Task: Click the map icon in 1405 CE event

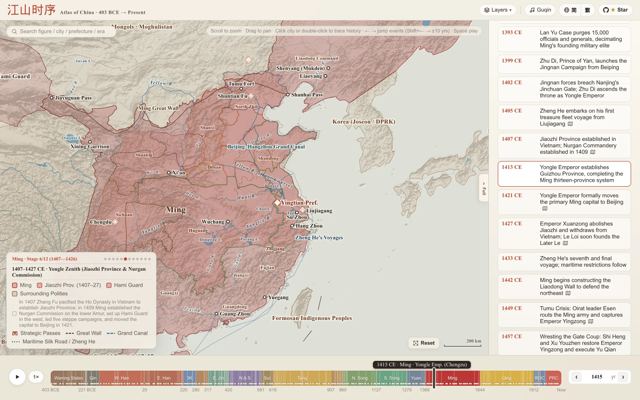Action: click(x=570, y=124)
